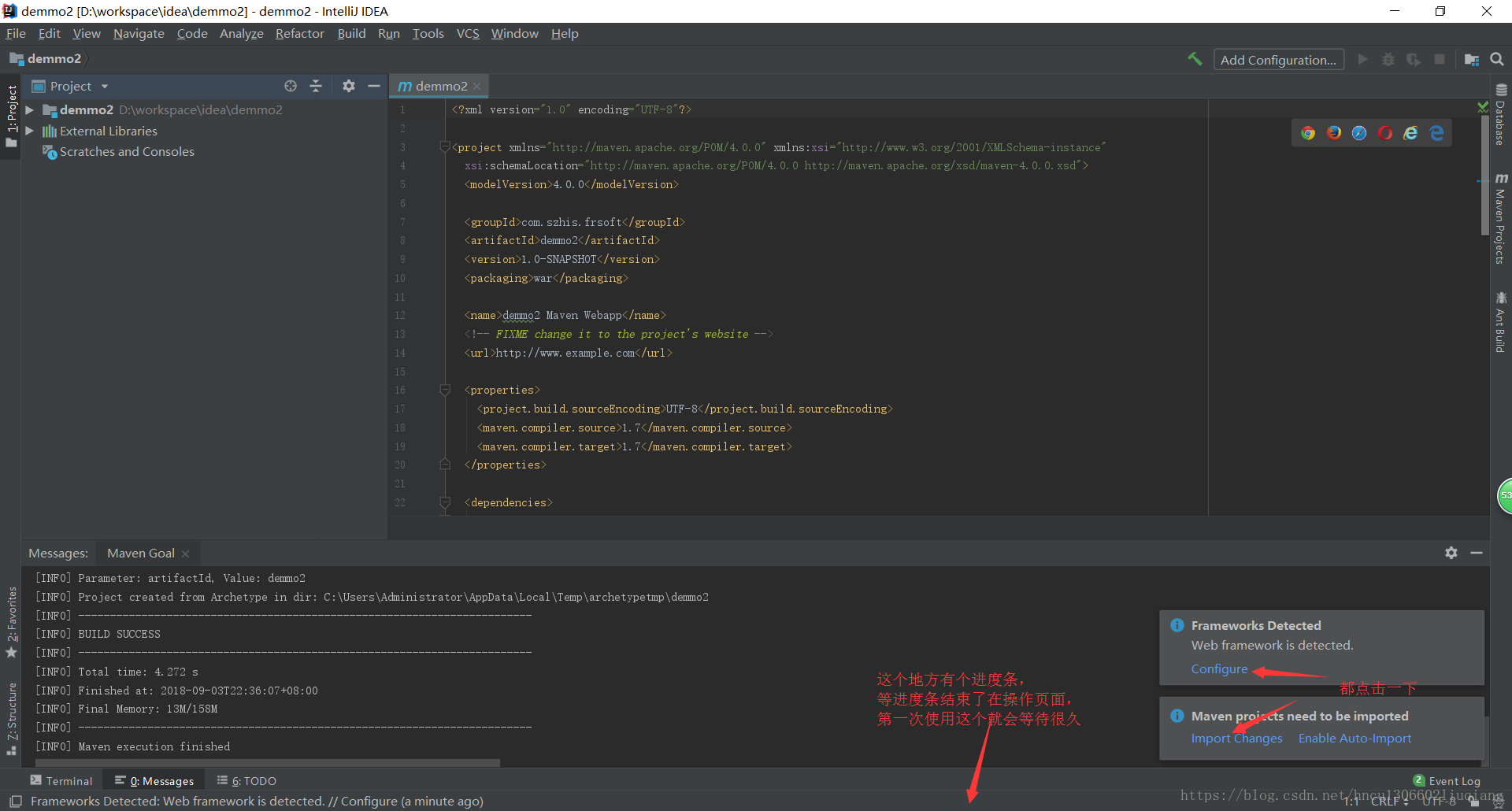Viewport: 1512px width, 811px height.
Task: Select 0: Messages tab
Action: pyautogui.click(x=154, y=780)
